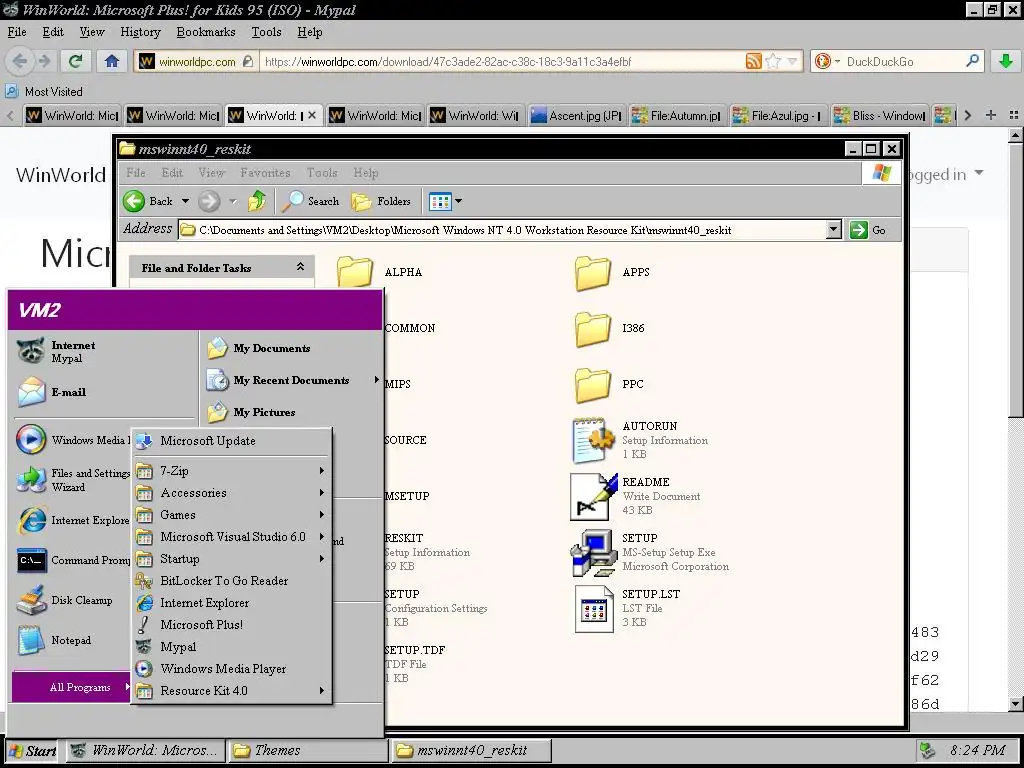Bookmark this page with the star icon
The height and width of the screenshot is (768, 1024).
773,61
